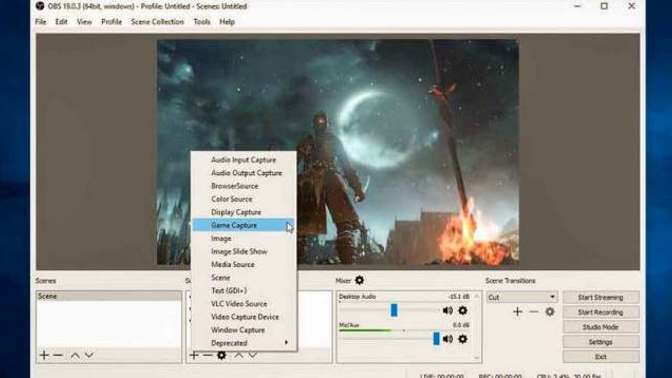Move source down arrow icon
Viewport: 672px width, 378px height.
(253, 355)
